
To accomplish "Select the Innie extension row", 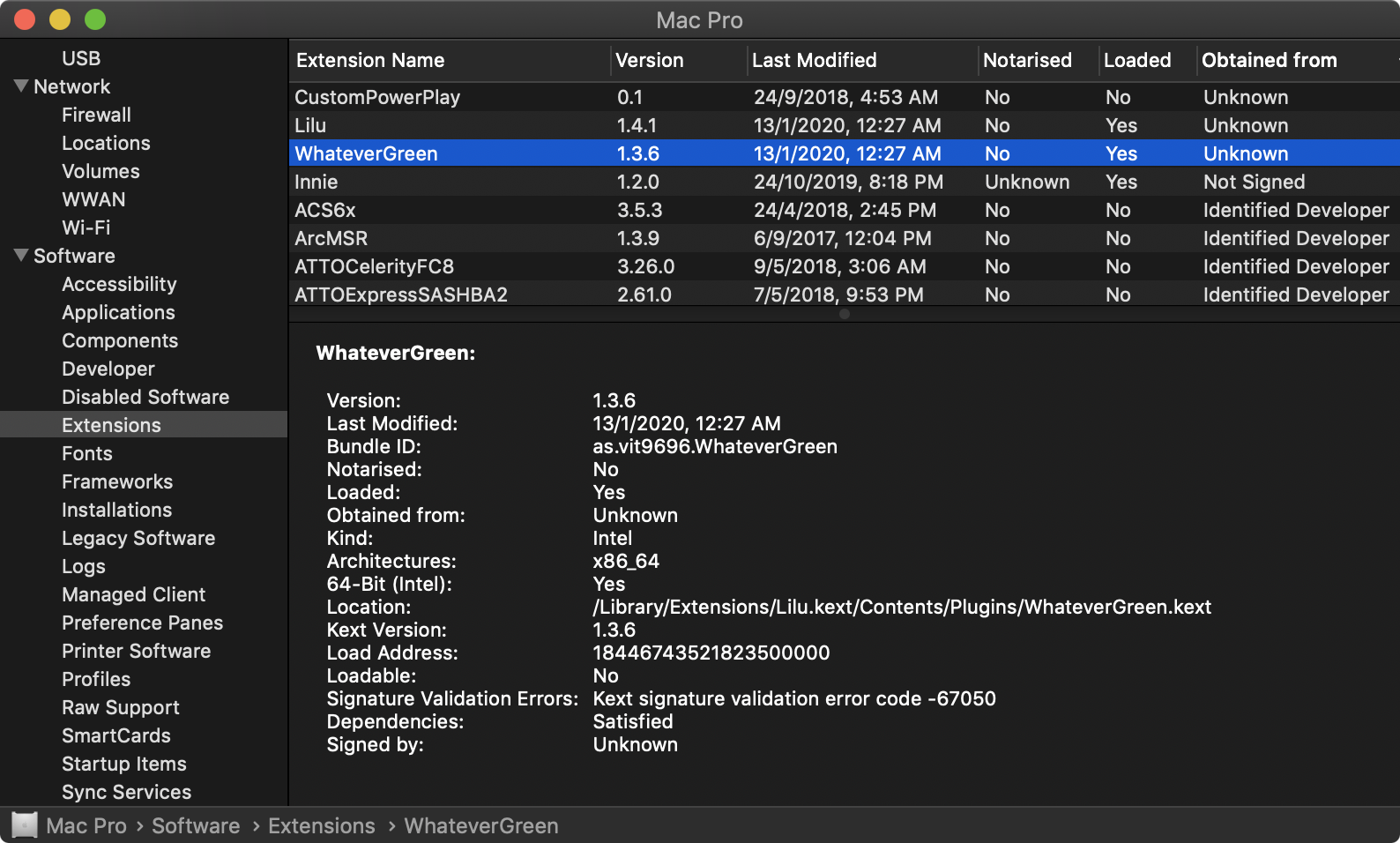I will tap(845, 182).
